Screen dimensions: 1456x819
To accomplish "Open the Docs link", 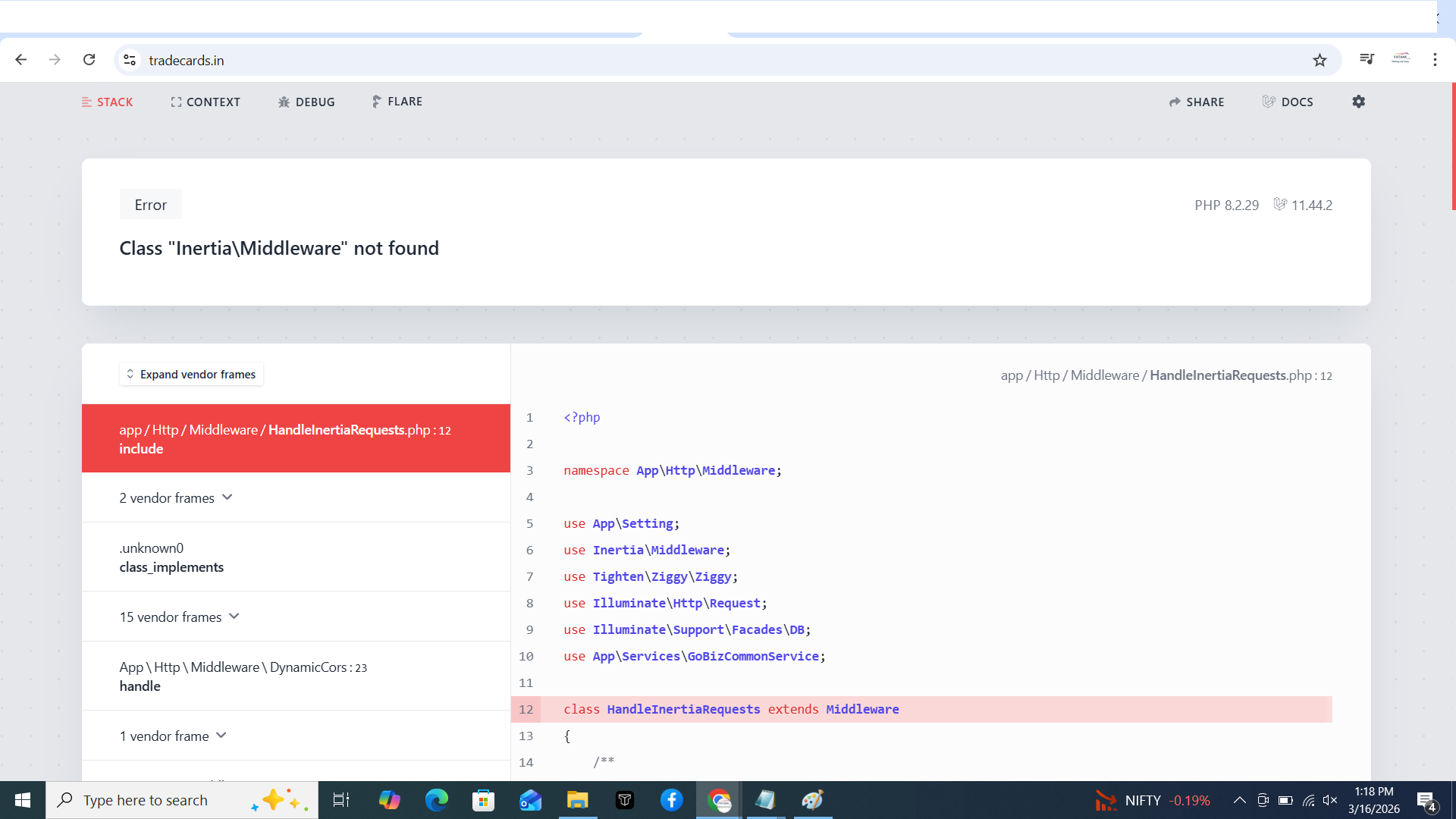I will [x=1288, y=102].
